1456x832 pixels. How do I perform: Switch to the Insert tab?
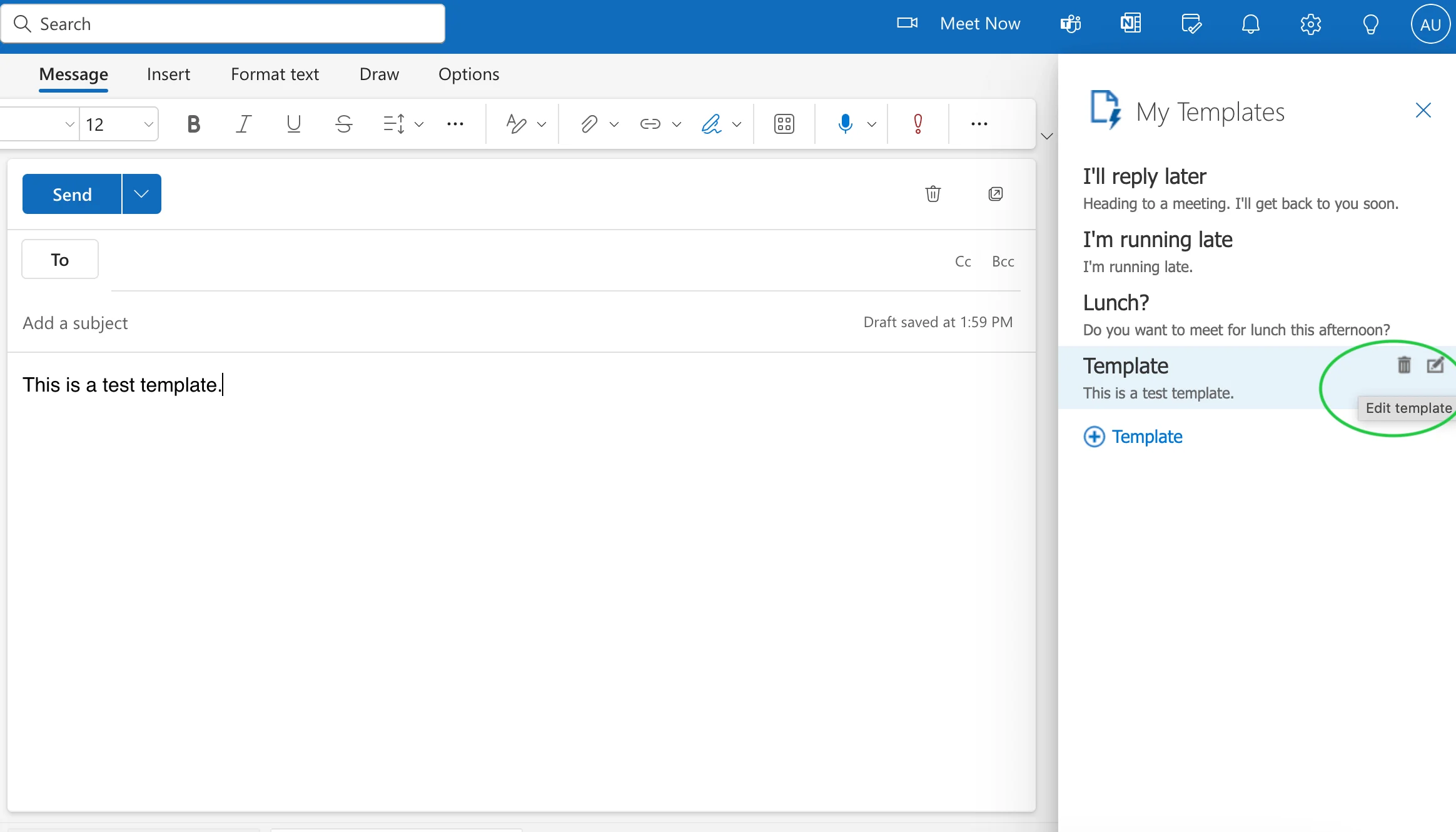(168, 74)
